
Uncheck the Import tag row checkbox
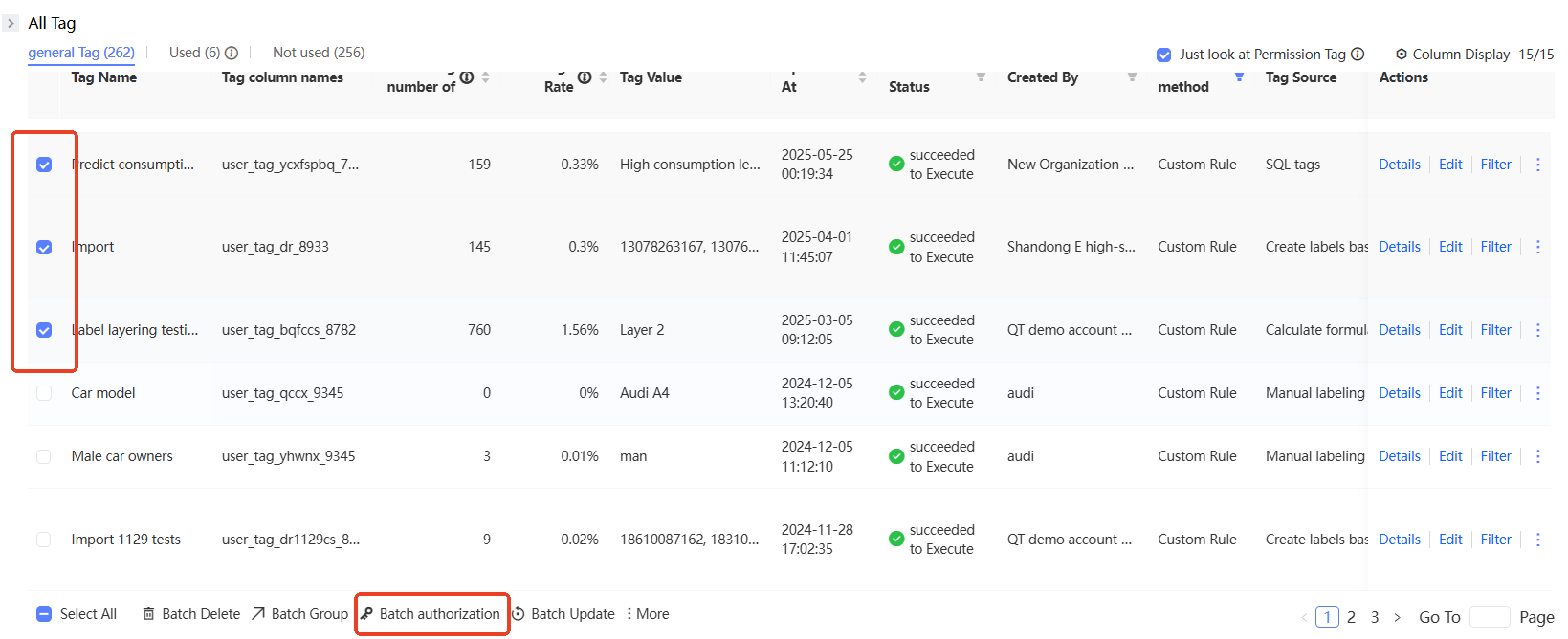pyautogui.click(x=44, y=247)
